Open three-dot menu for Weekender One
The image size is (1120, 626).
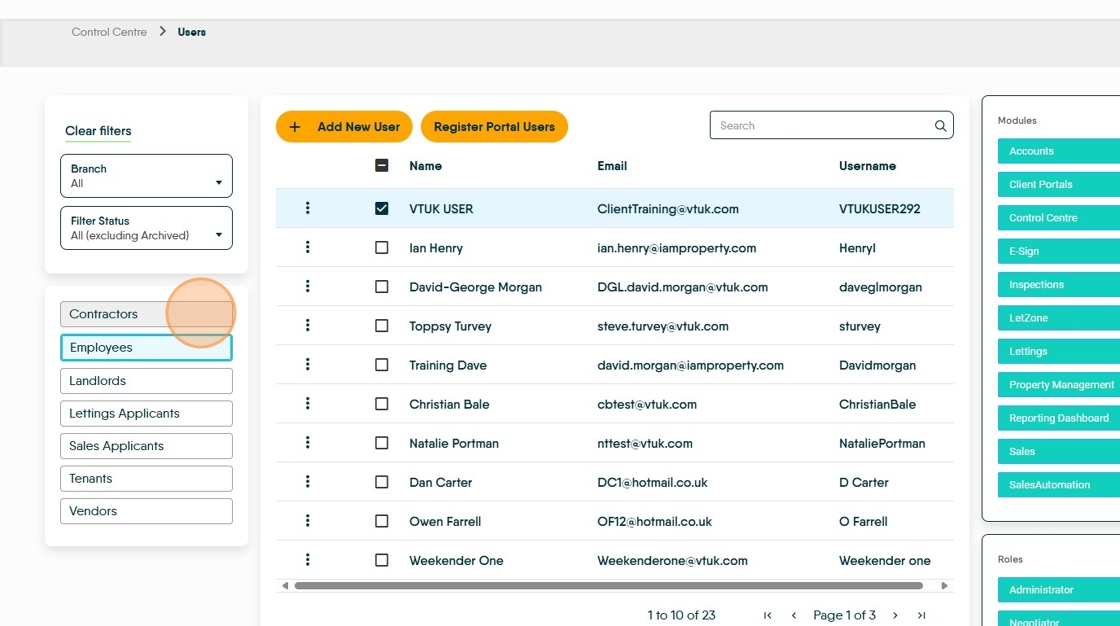pyautogui.click(x=308, y=560)
